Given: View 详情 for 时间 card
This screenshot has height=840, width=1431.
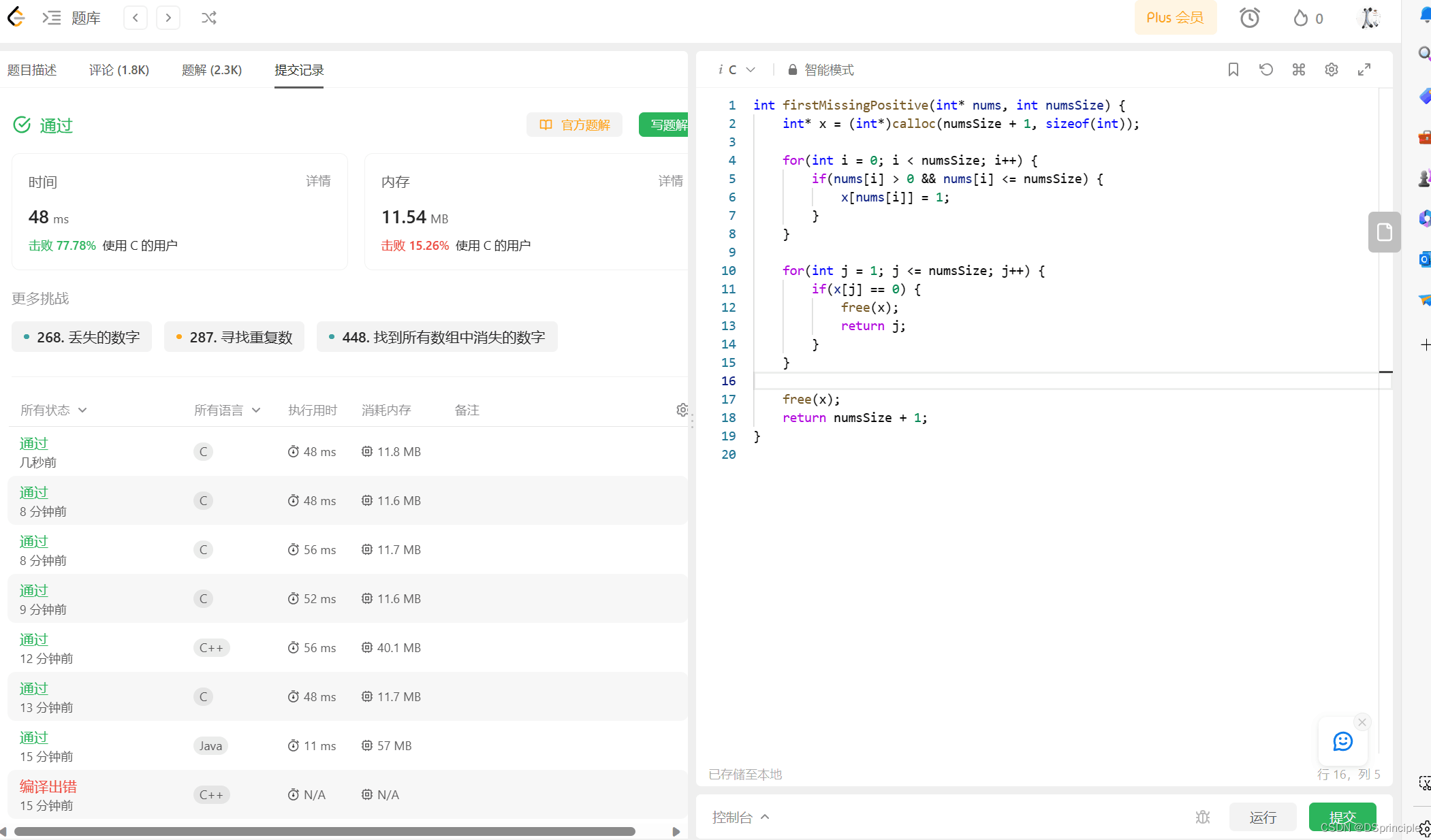Looking at the screenshot, I should 318,181.
